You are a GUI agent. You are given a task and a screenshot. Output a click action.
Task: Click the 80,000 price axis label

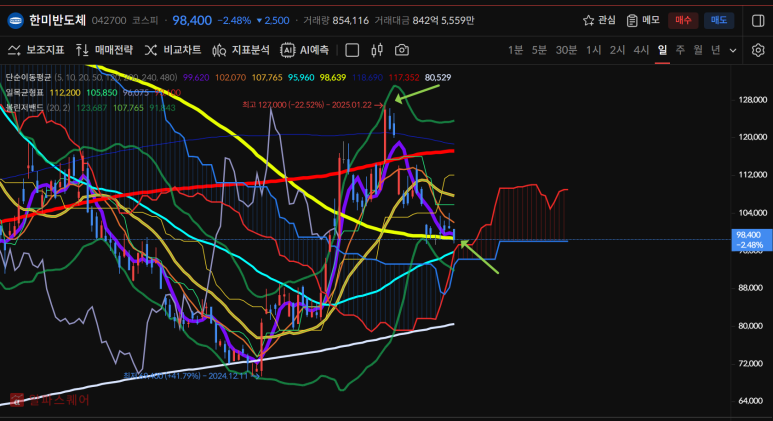pyautogui.click(x=751, y=325)
